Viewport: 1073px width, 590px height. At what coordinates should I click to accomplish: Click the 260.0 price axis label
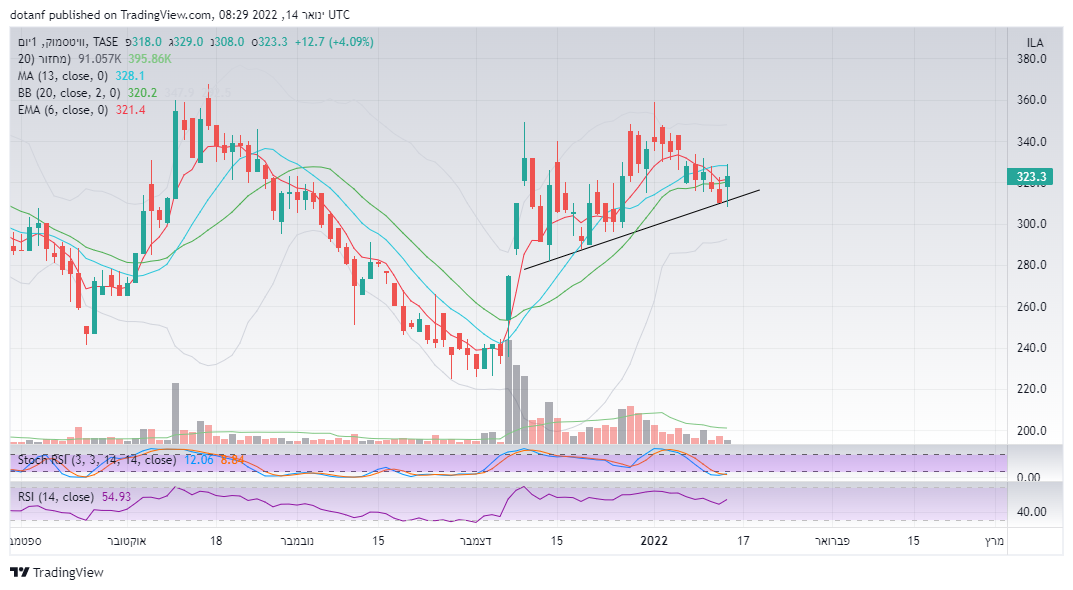[x=1031, y=307]
